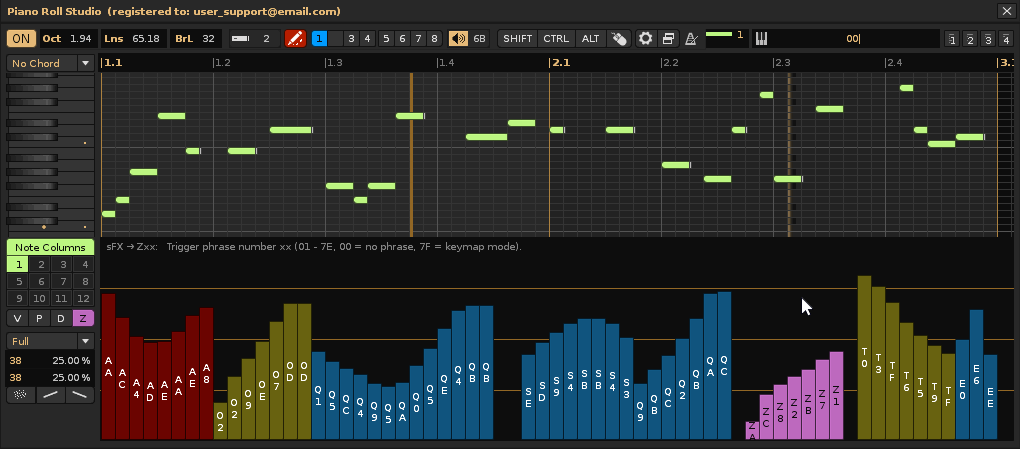
Task: Select note column 5
Action: click(18, 281)
